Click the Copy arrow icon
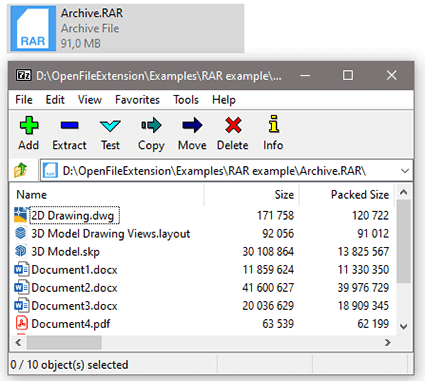Viewport: 425px width, 381px height. [151, 125]
